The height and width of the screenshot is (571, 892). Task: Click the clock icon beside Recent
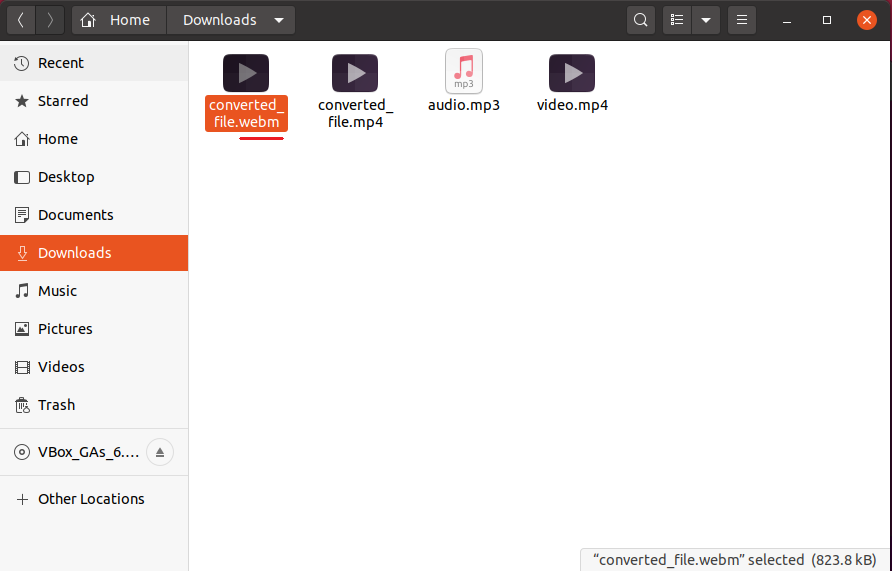(x=22, y=63)
